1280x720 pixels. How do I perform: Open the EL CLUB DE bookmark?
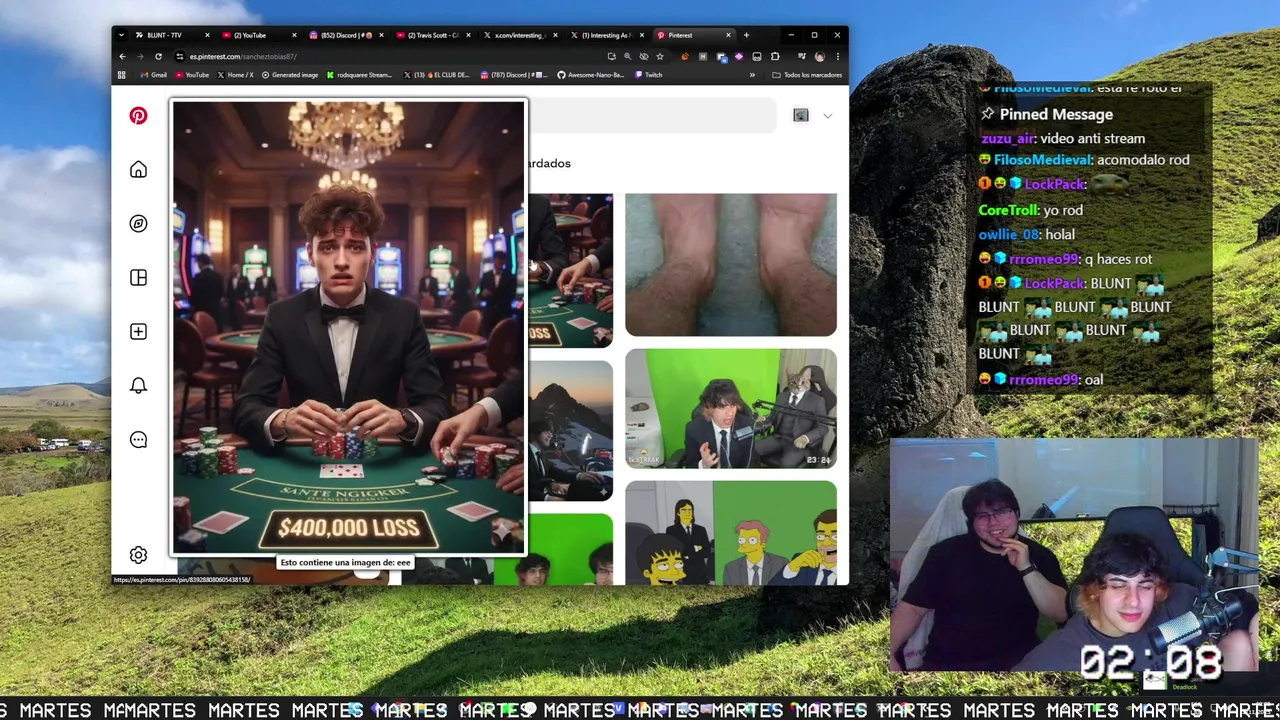pyautogui.click(x=437, y=75)
